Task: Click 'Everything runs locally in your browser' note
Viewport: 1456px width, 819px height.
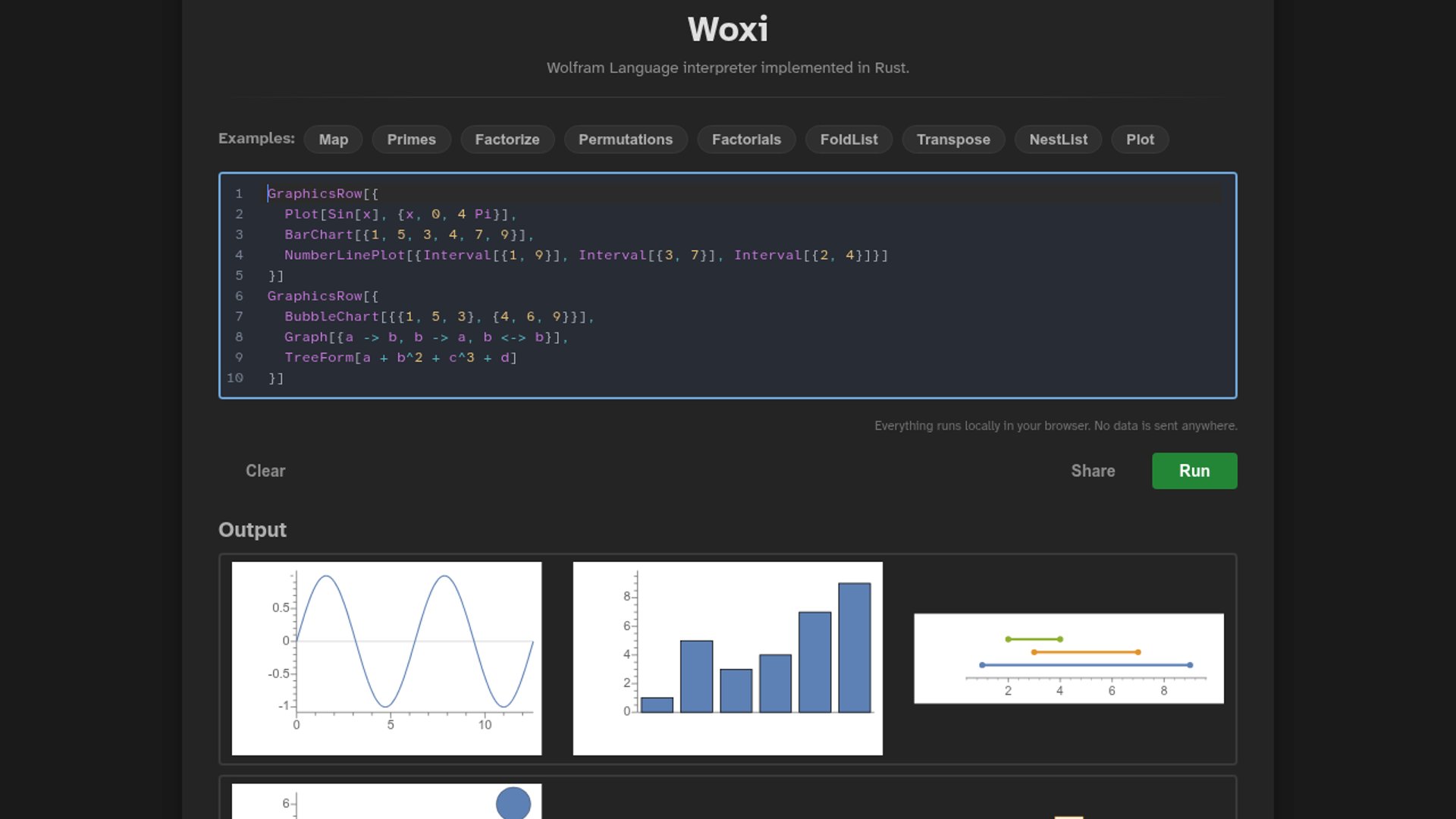Action: click(x=1056, y=426)
